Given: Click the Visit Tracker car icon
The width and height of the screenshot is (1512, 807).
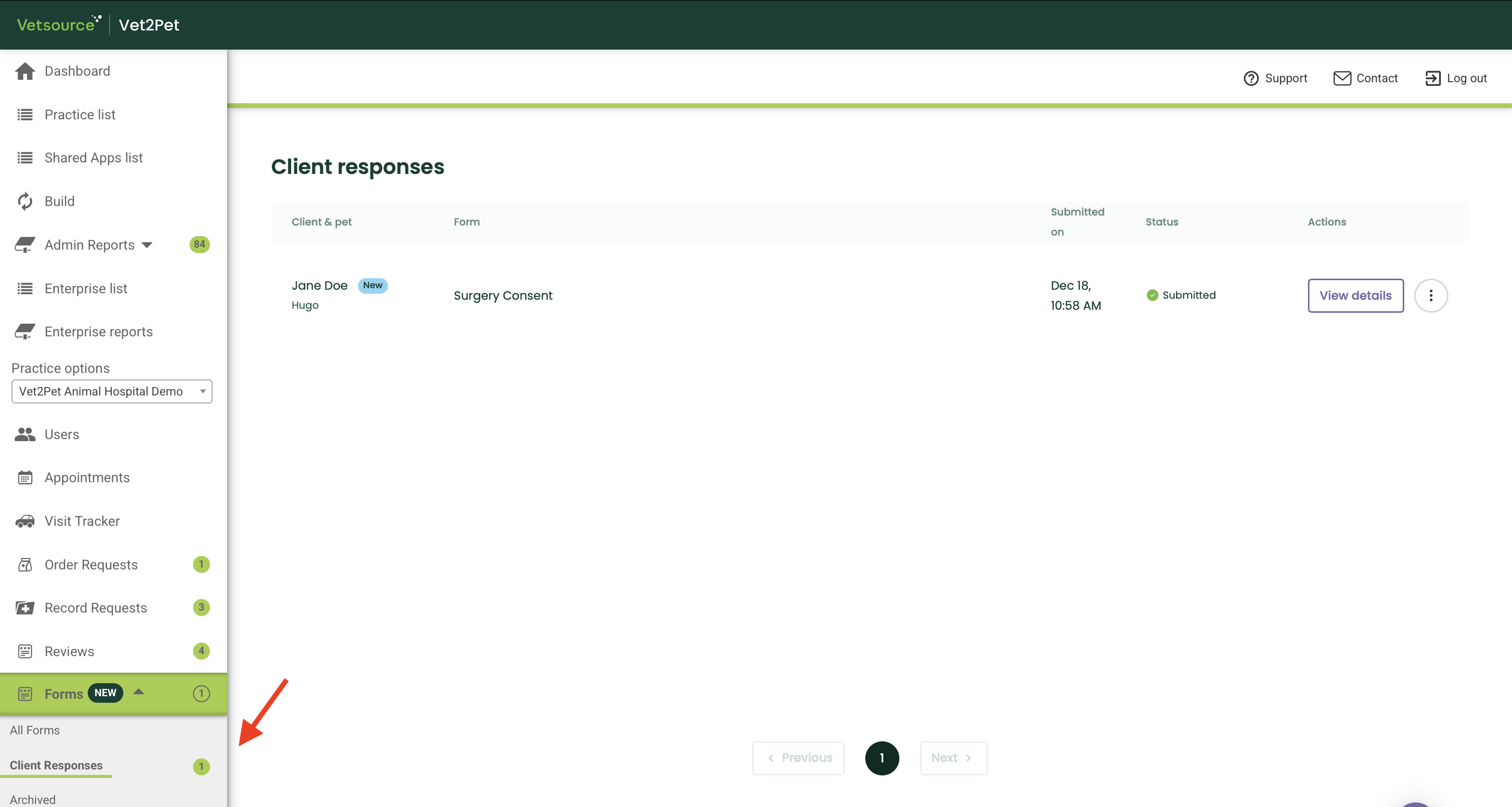Looking at the screenshot, I should point(25,521).
